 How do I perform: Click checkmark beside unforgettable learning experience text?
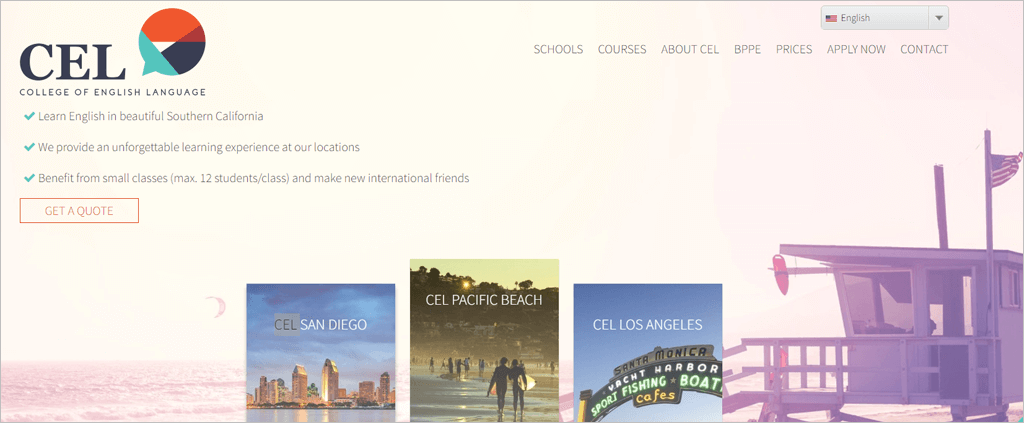pyautogui.click(x=29, y=147)
